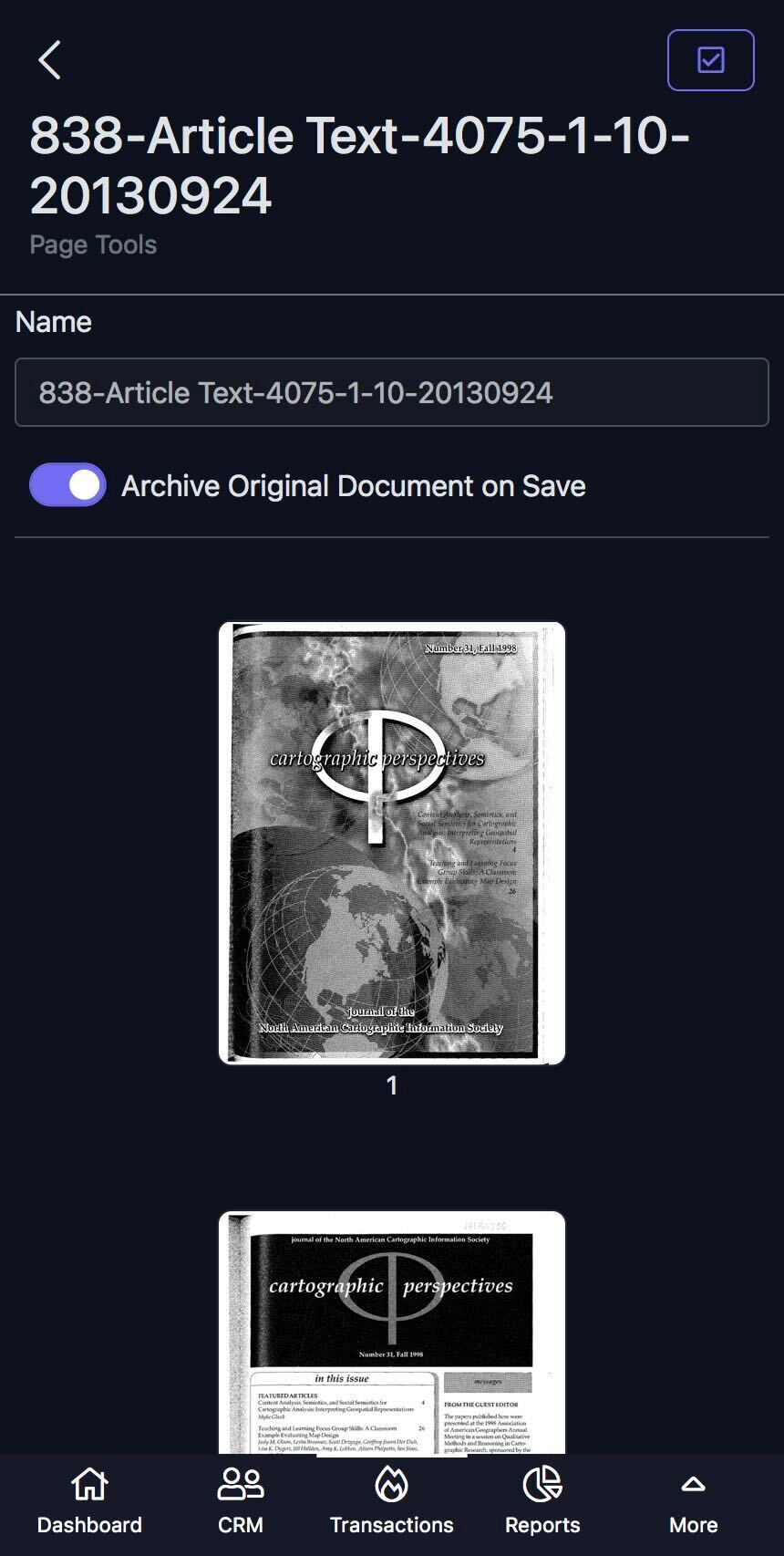Open the Reports pie chart icon
Image resolution: width=784 pixels, height=1556 pixels.
point(542,1484)
